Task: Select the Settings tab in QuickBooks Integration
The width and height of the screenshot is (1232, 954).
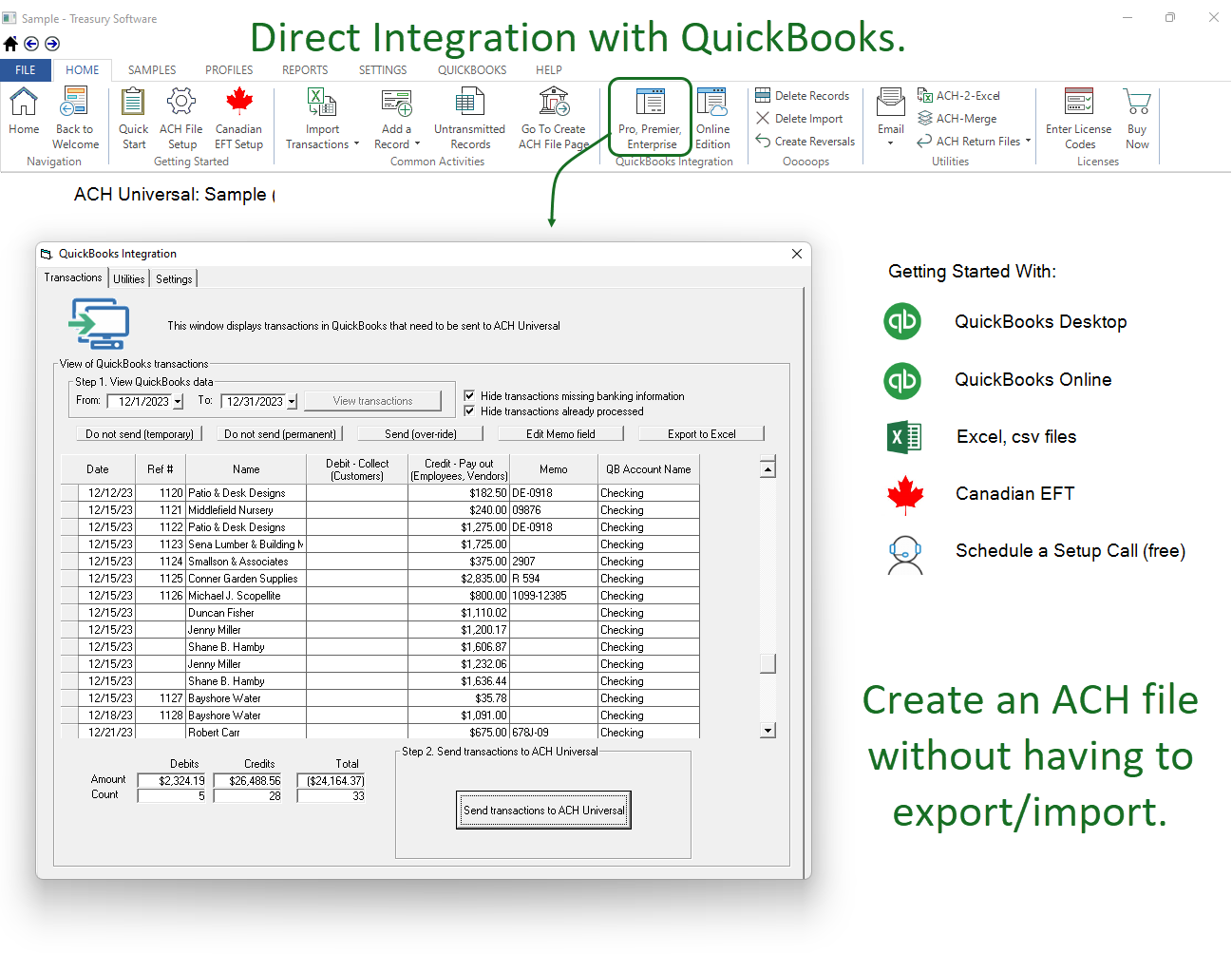Action: [174, 278]
